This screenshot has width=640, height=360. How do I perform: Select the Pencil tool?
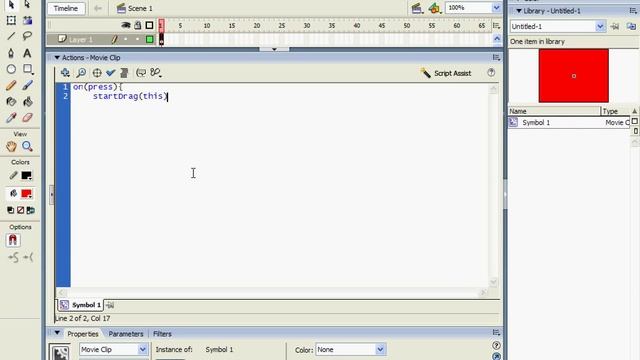click(x=11, y=85)
